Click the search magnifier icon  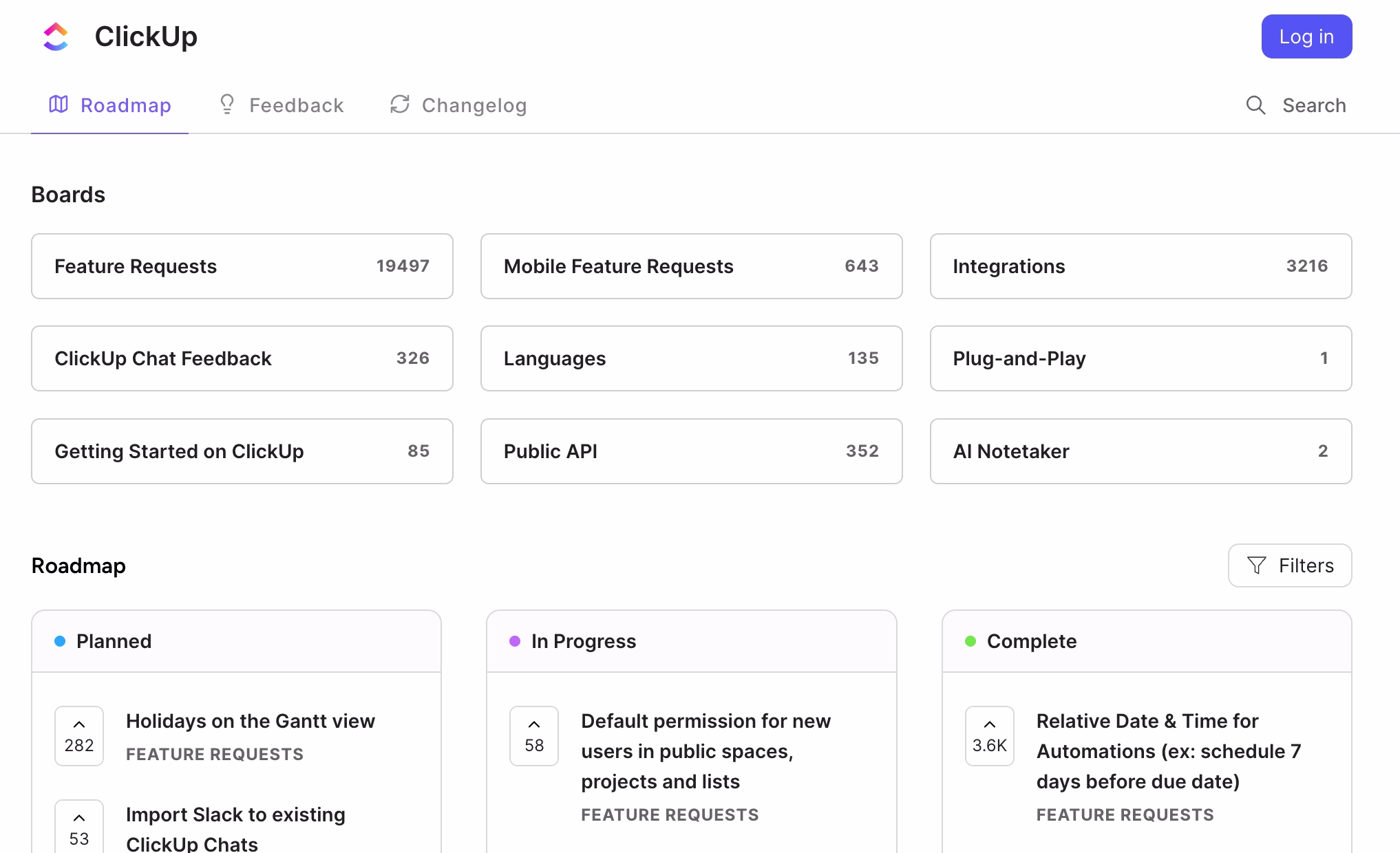tap(1255, 105)
